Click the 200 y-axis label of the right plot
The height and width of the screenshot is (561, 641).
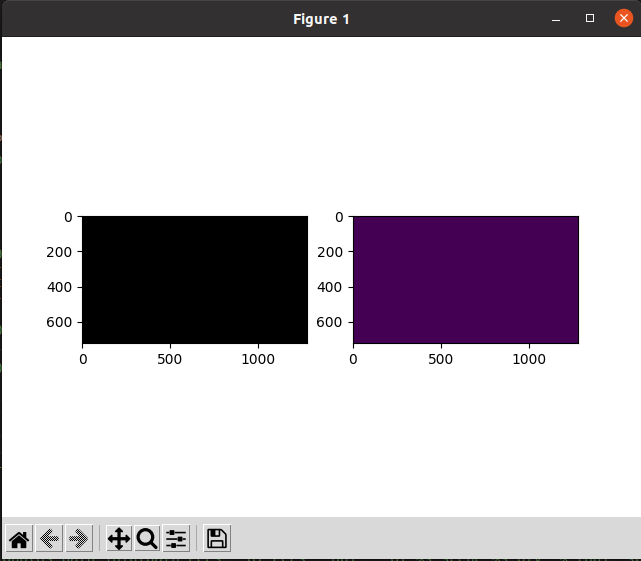tap(330, 252)
